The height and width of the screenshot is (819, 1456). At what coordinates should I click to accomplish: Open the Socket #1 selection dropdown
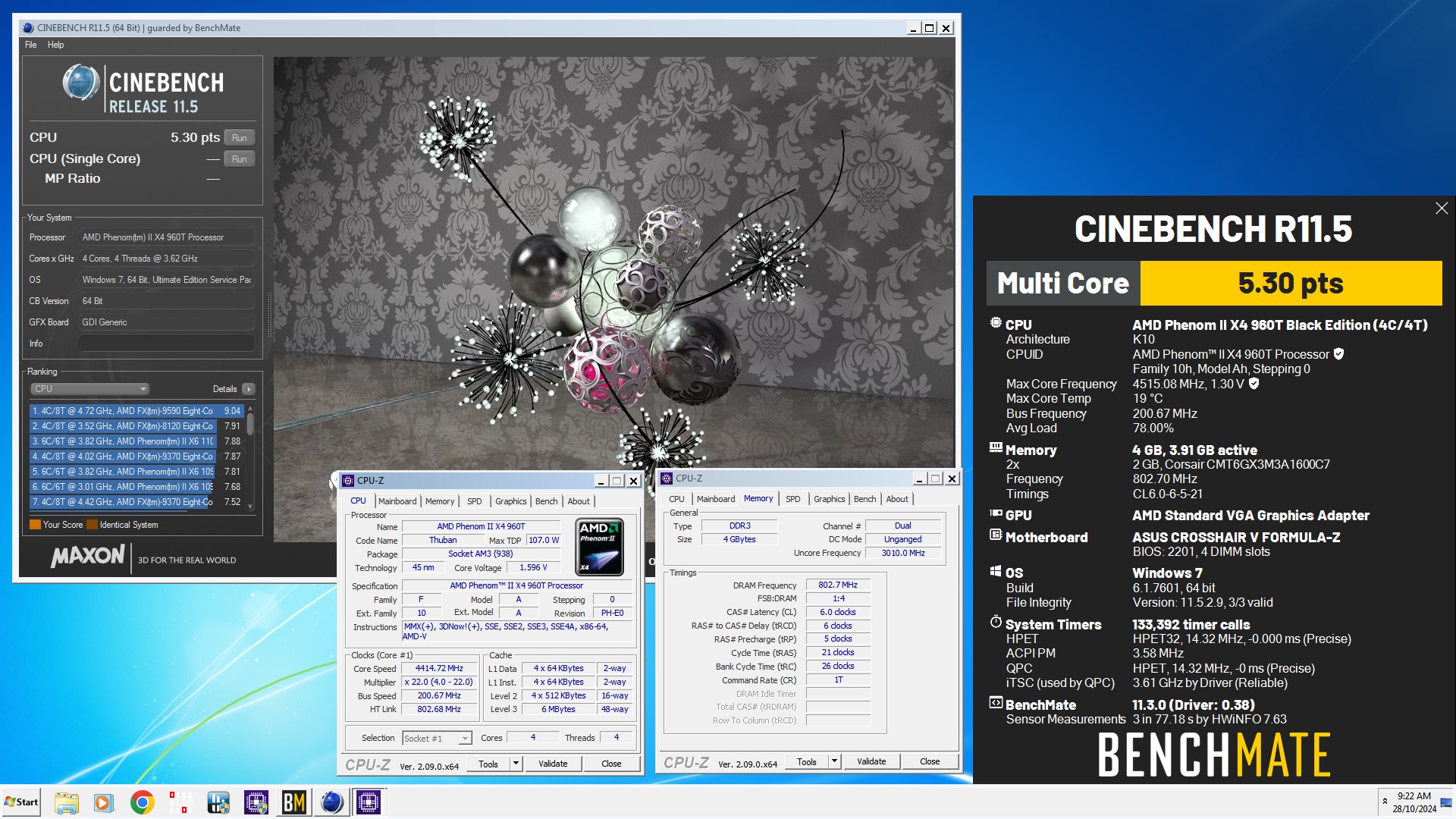point(437,739)
